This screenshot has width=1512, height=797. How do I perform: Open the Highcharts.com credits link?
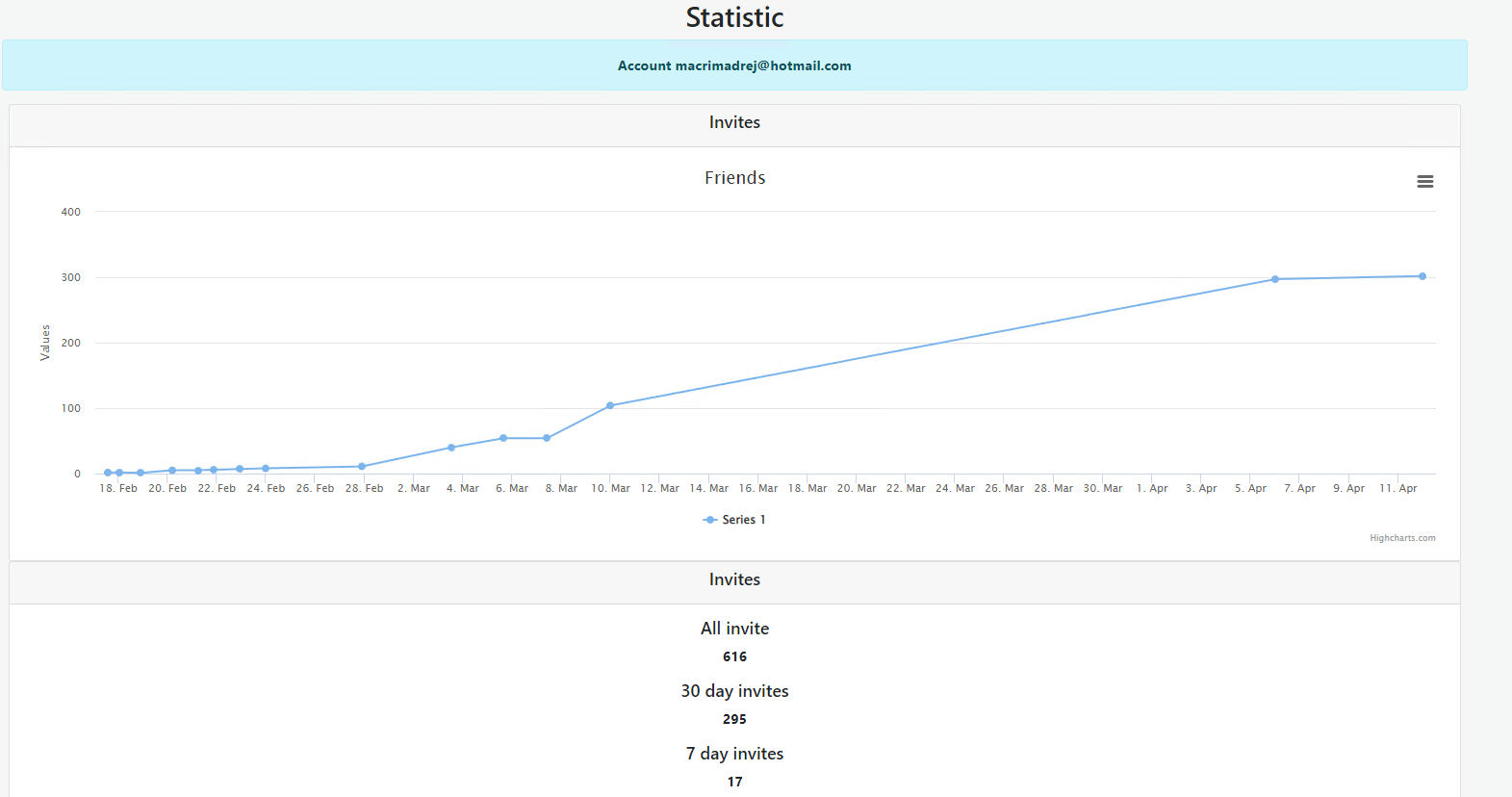click(x=1402, y=538)
